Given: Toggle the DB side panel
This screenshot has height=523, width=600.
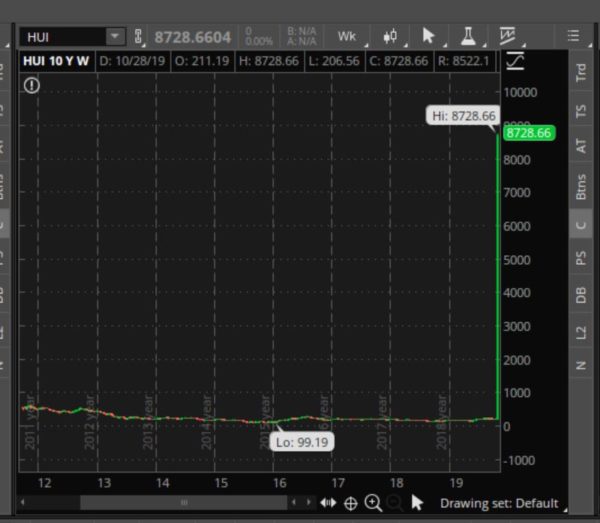Looking at the screenshot, I should 581,295.
